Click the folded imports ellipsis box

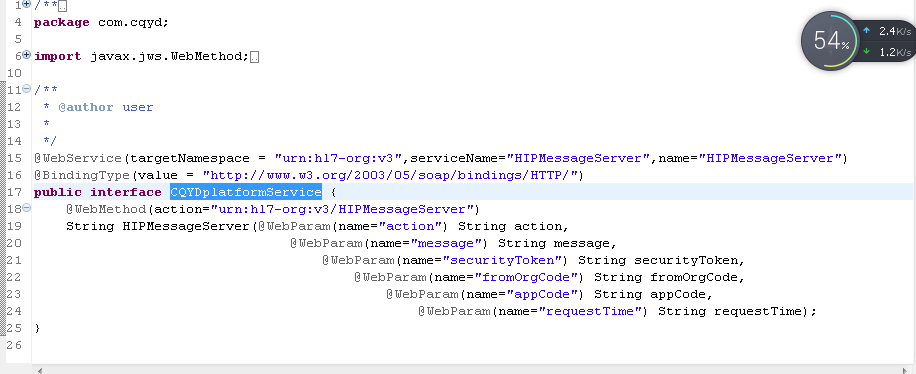tap(254, 57)
